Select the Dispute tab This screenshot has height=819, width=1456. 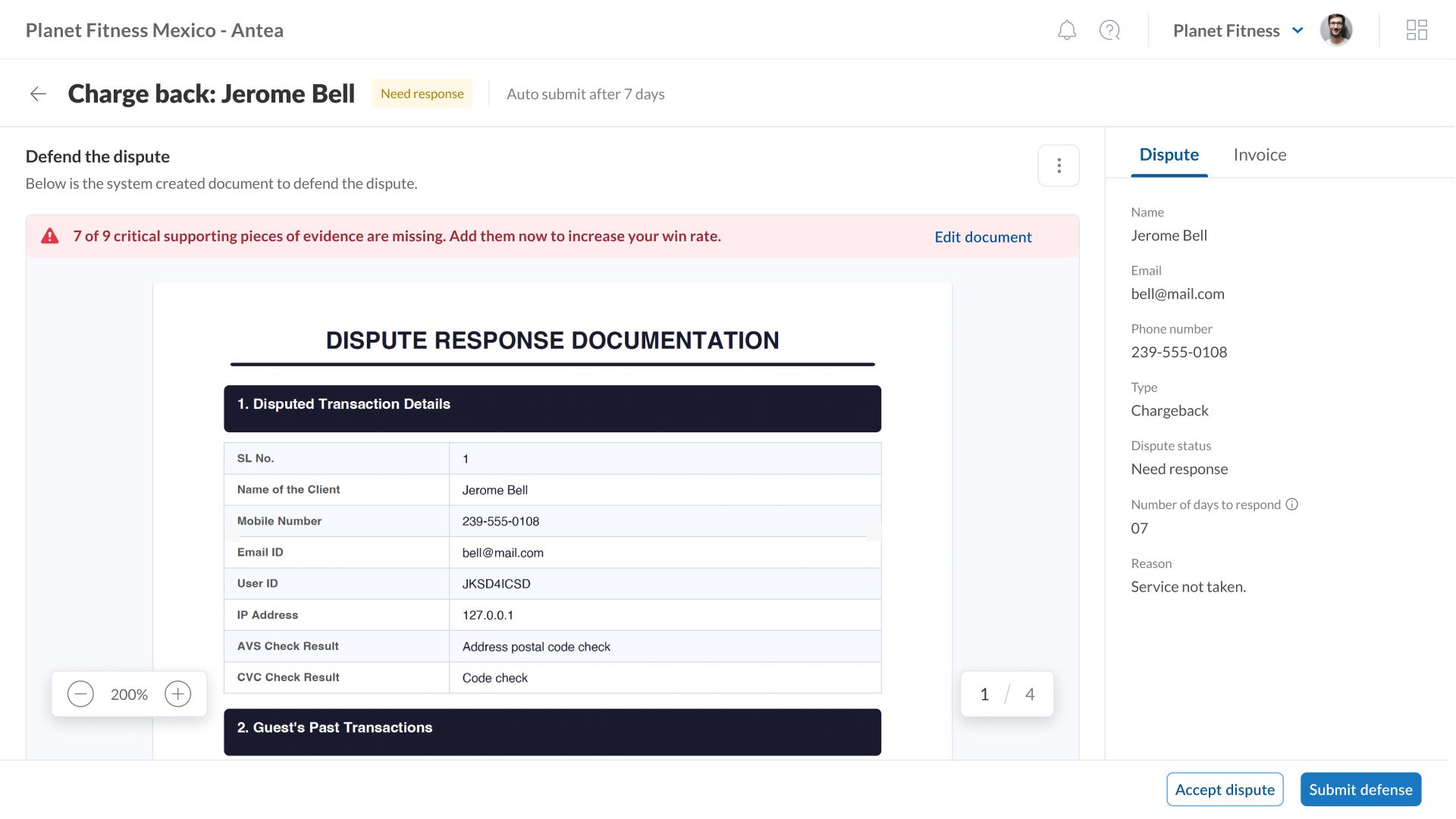1169,155
